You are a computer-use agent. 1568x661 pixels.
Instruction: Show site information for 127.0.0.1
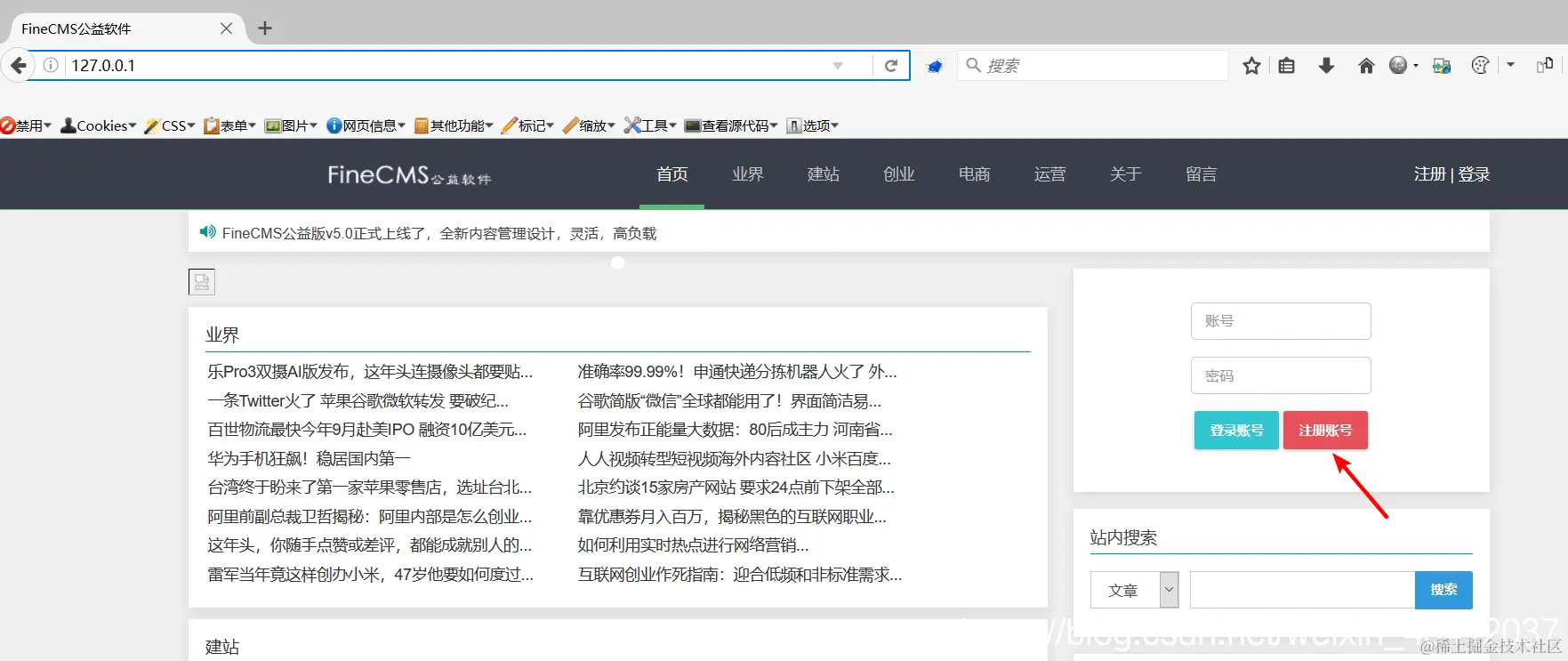(x=51, y=65)
